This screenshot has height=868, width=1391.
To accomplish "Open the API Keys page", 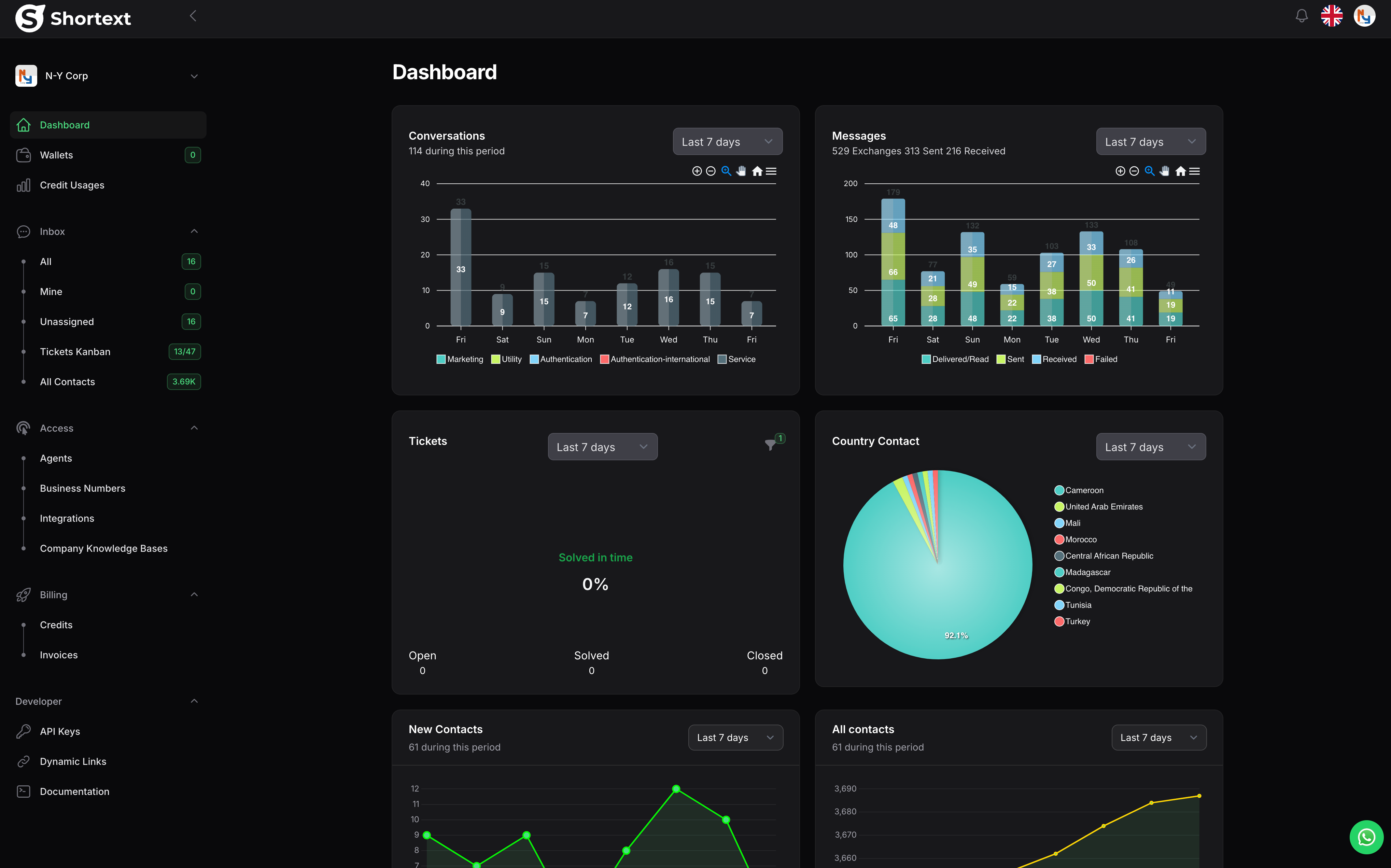I will (x=60, y=731).
